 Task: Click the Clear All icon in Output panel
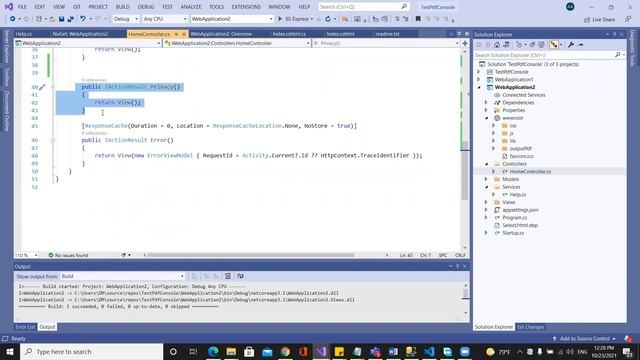click(228, 276)
